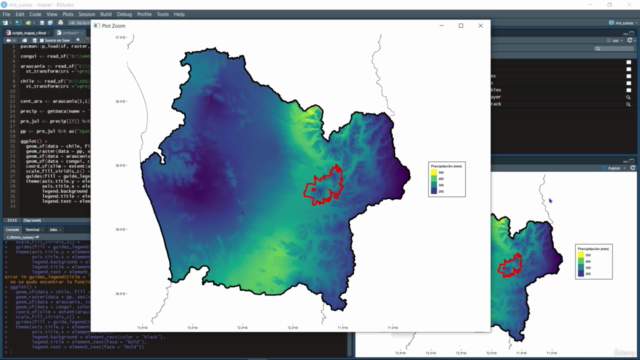
Task: Click the fifth data table viewer icon
Action: [629, 90]
